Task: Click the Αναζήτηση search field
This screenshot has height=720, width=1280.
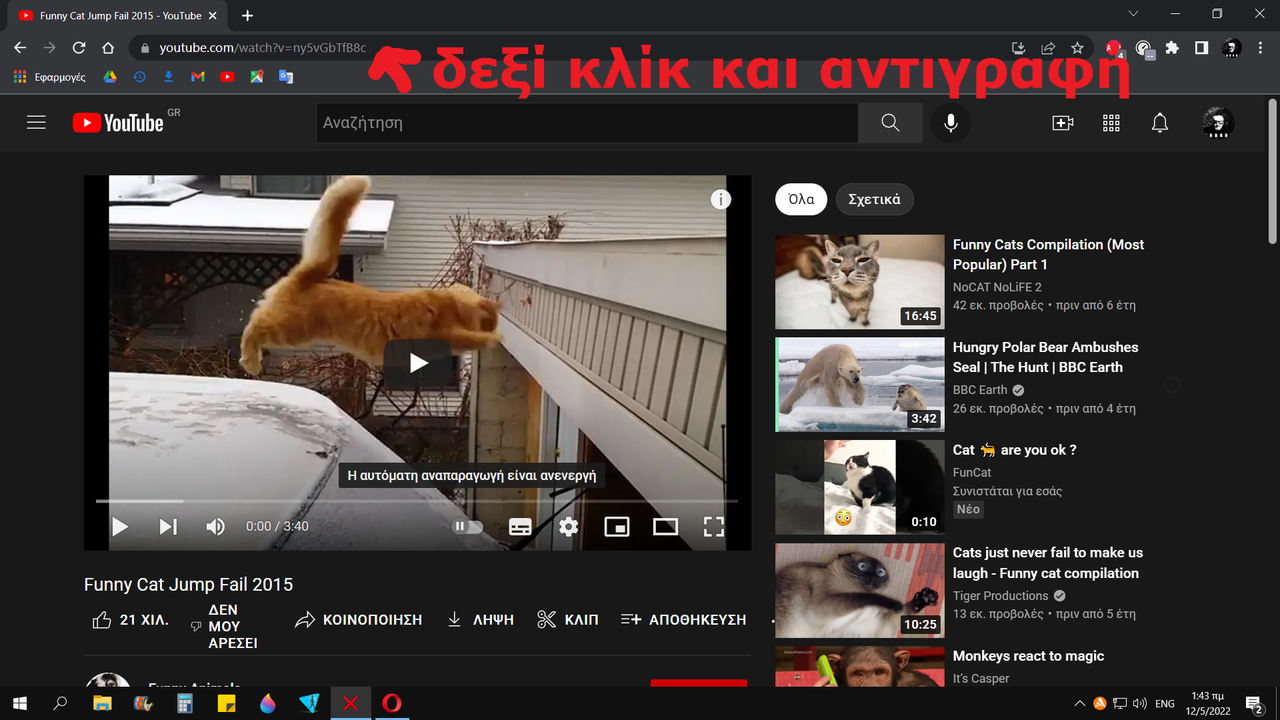Action: pyautogui.click(x=587, y=123)
